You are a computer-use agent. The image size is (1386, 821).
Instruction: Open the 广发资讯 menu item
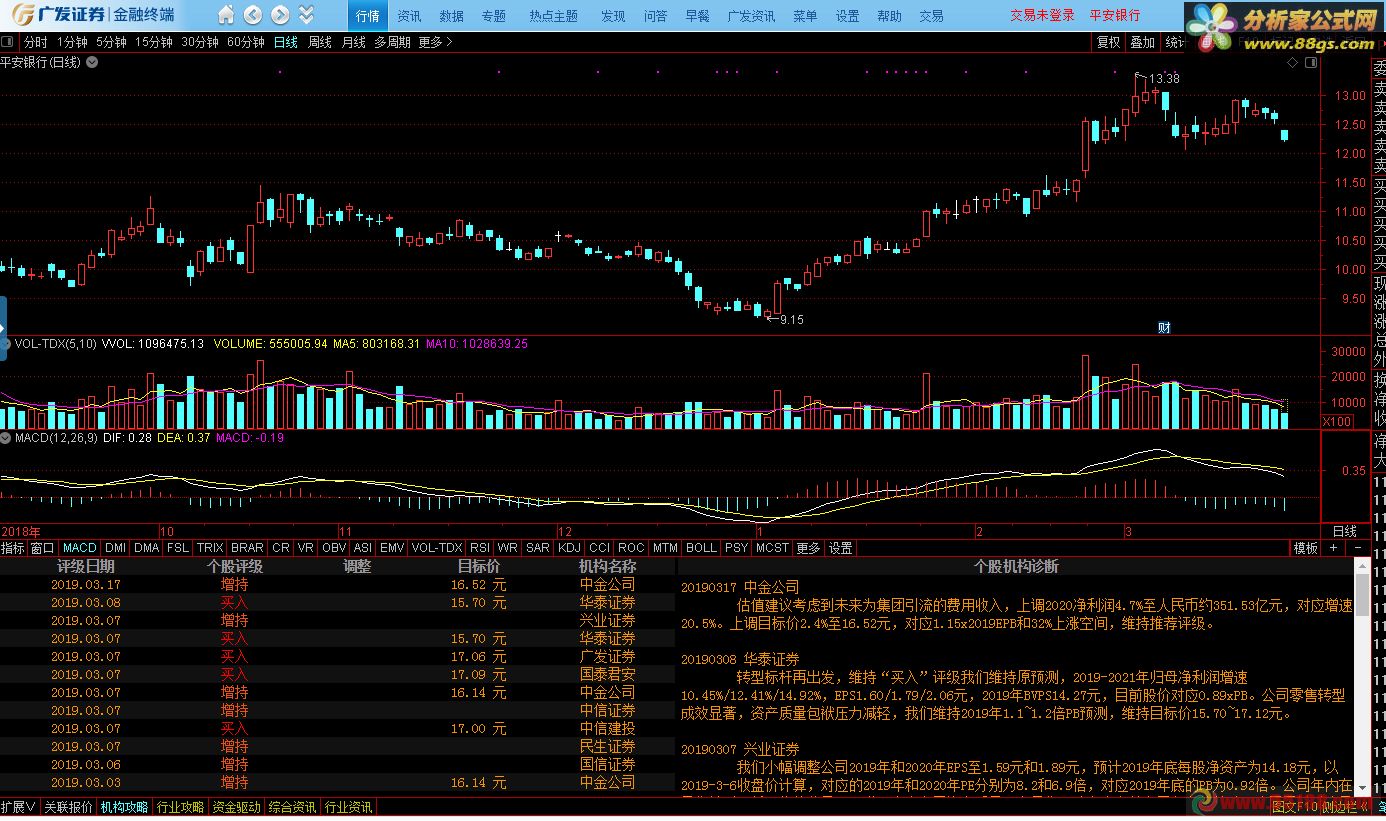coord(751,16)
